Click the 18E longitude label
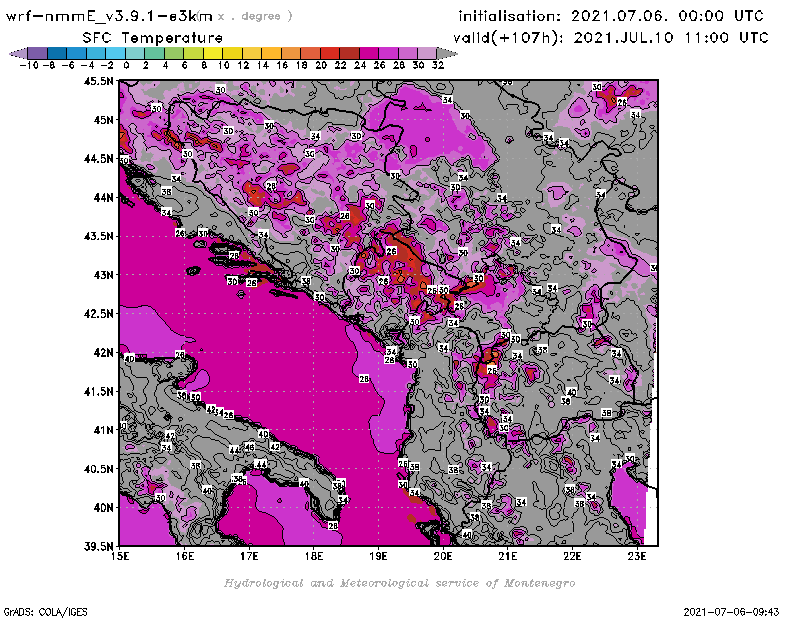The width and height of the screenshot is (800, 618). (314, 556)
